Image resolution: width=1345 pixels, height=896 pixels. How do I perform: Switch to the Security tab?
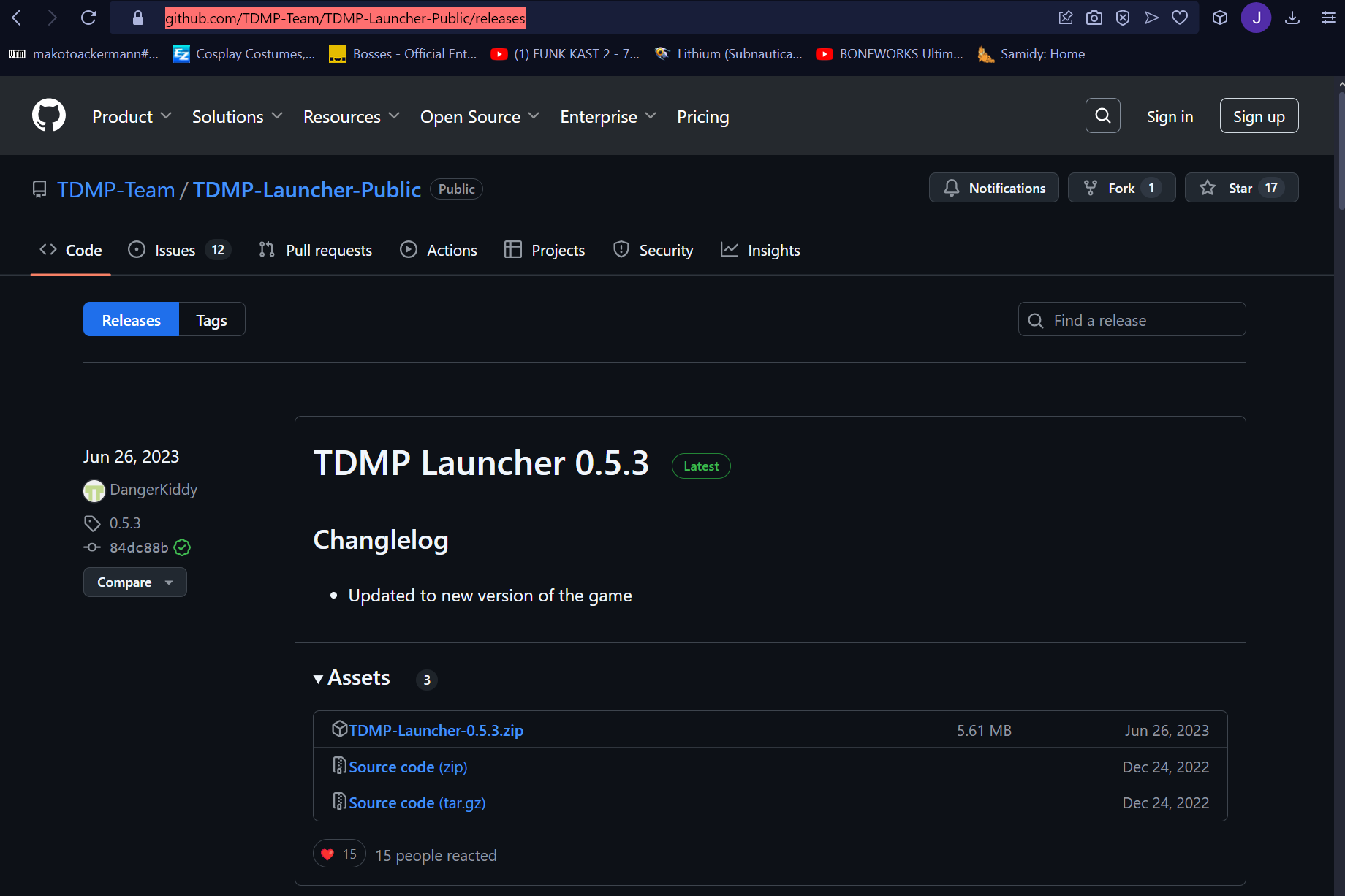pos(653,250)
